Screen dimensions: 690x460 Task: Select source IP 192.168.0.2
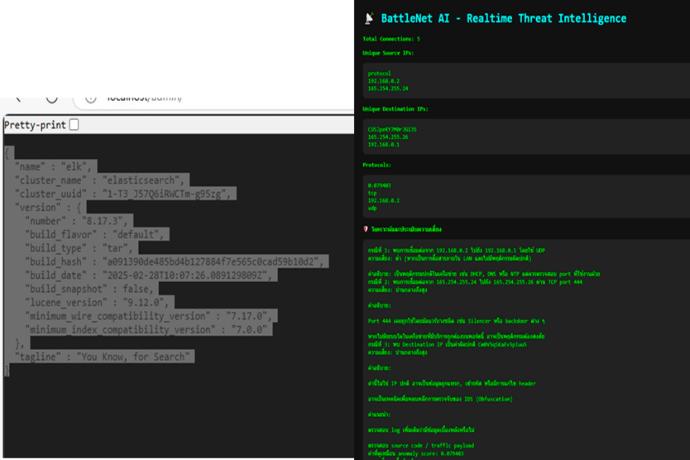pyautogui.click(x=383, y=81)
